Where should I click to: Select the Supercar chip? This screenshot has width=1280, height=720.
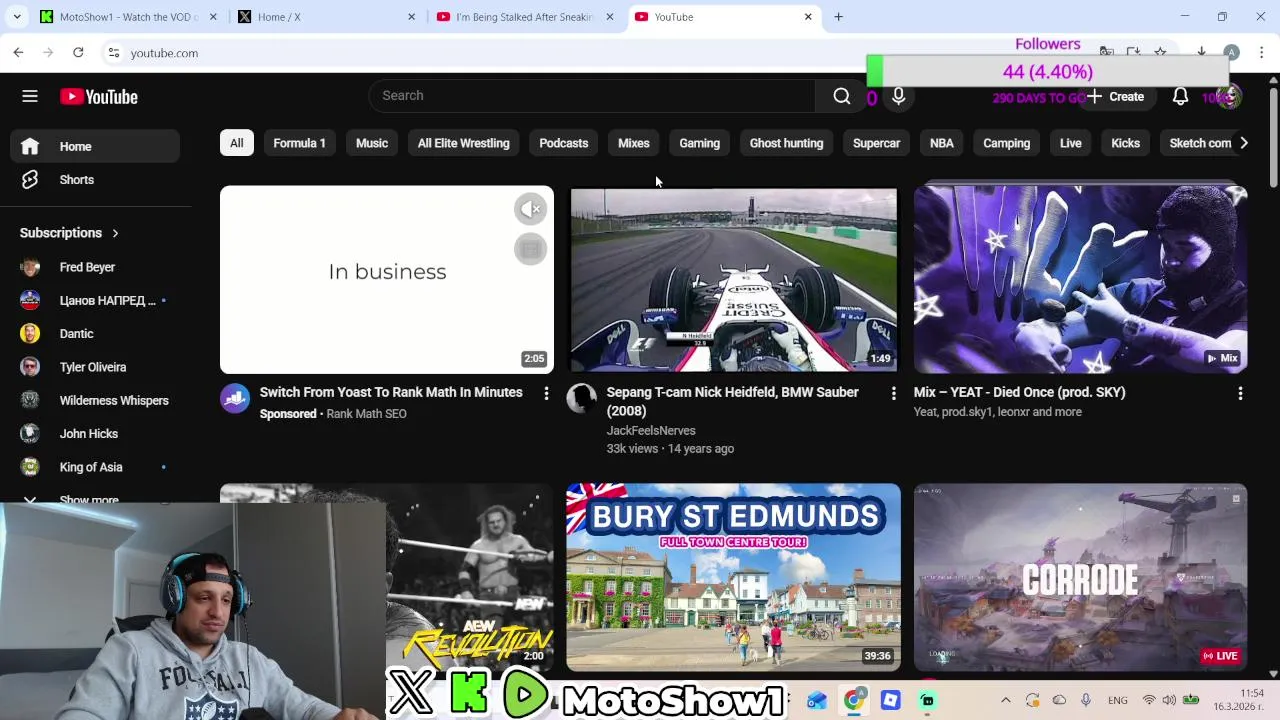click(x=877, y=143)
